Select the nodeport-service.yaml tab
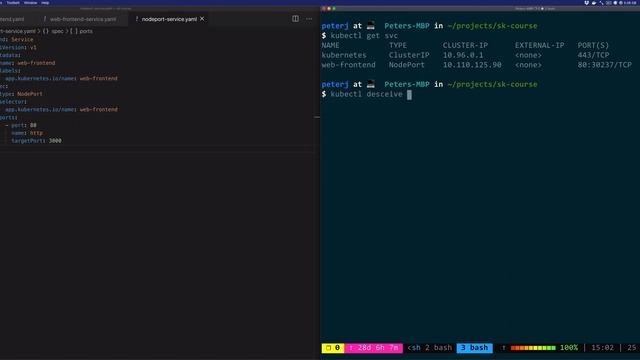Screen dimensions: 640x360 (169, 19)
